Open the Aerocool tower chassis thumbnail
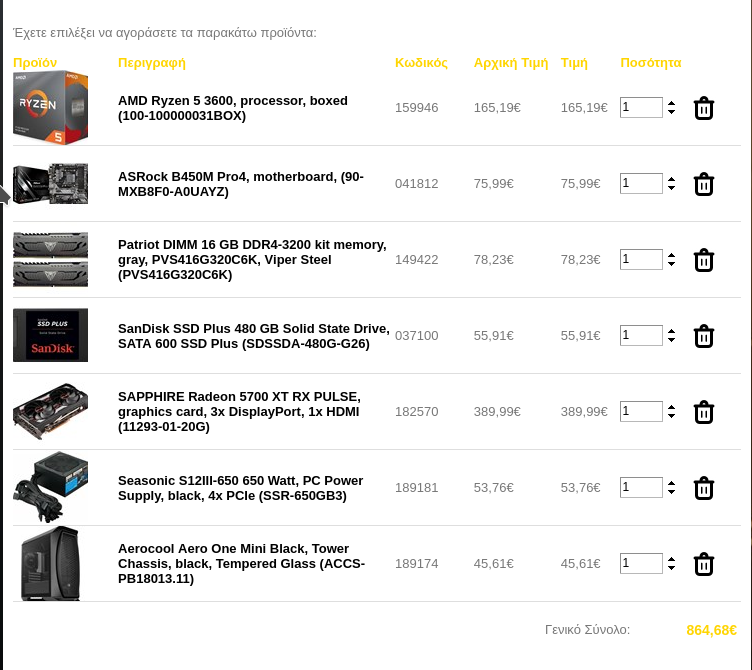Screen dimensions: 752x670 click(50, 564)
